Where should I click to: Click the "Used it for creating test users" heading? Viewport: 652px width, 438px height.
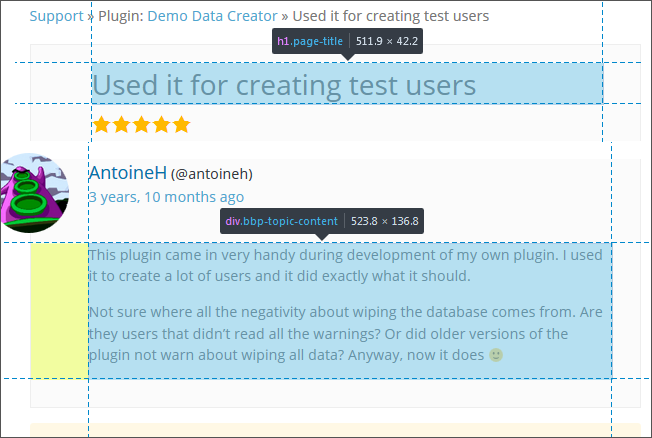coord(284,85)
